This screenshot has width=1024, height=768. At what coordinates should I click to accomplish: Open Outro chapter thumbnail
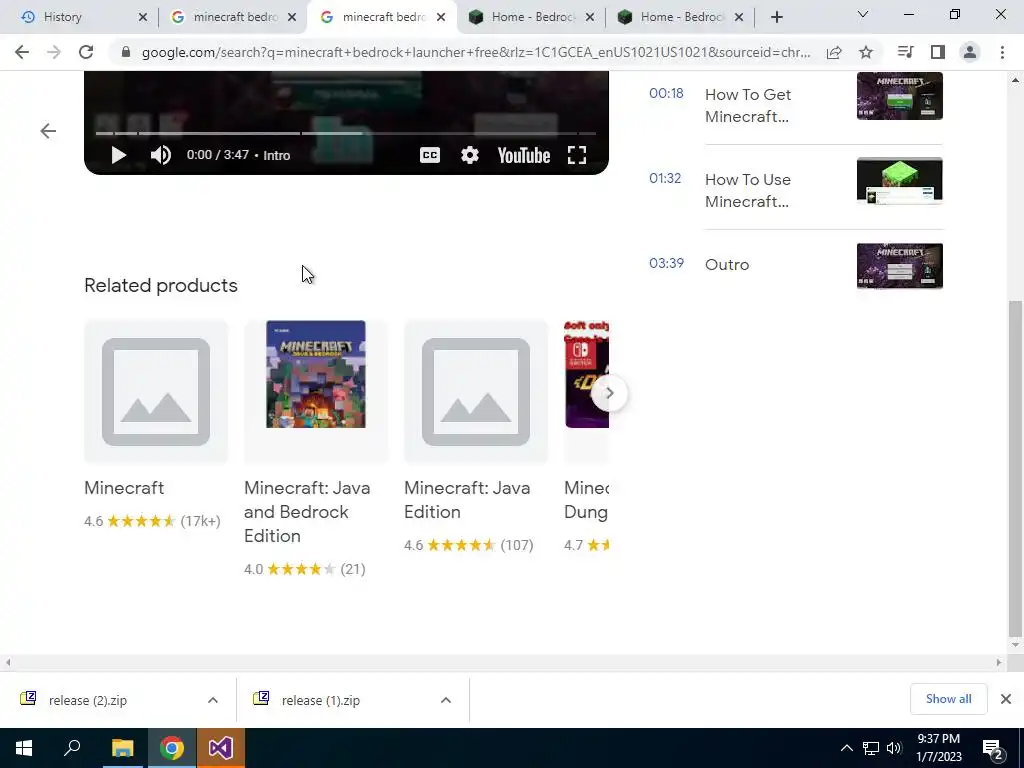tap(900, 266)
